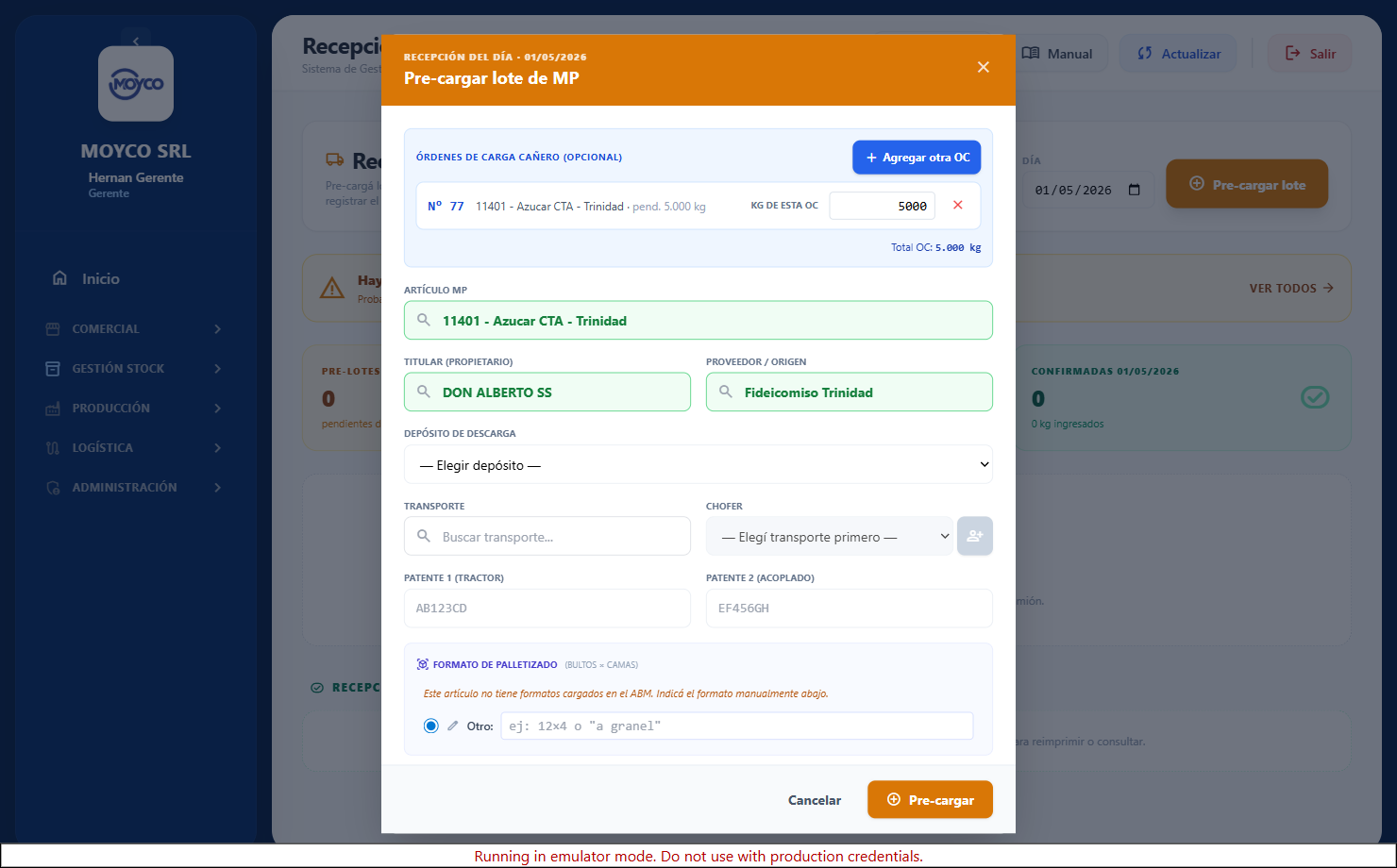The image size is (1397, 868).
Task: Click the Patente 1 (Tractor) input
Action: coord(547,609)
